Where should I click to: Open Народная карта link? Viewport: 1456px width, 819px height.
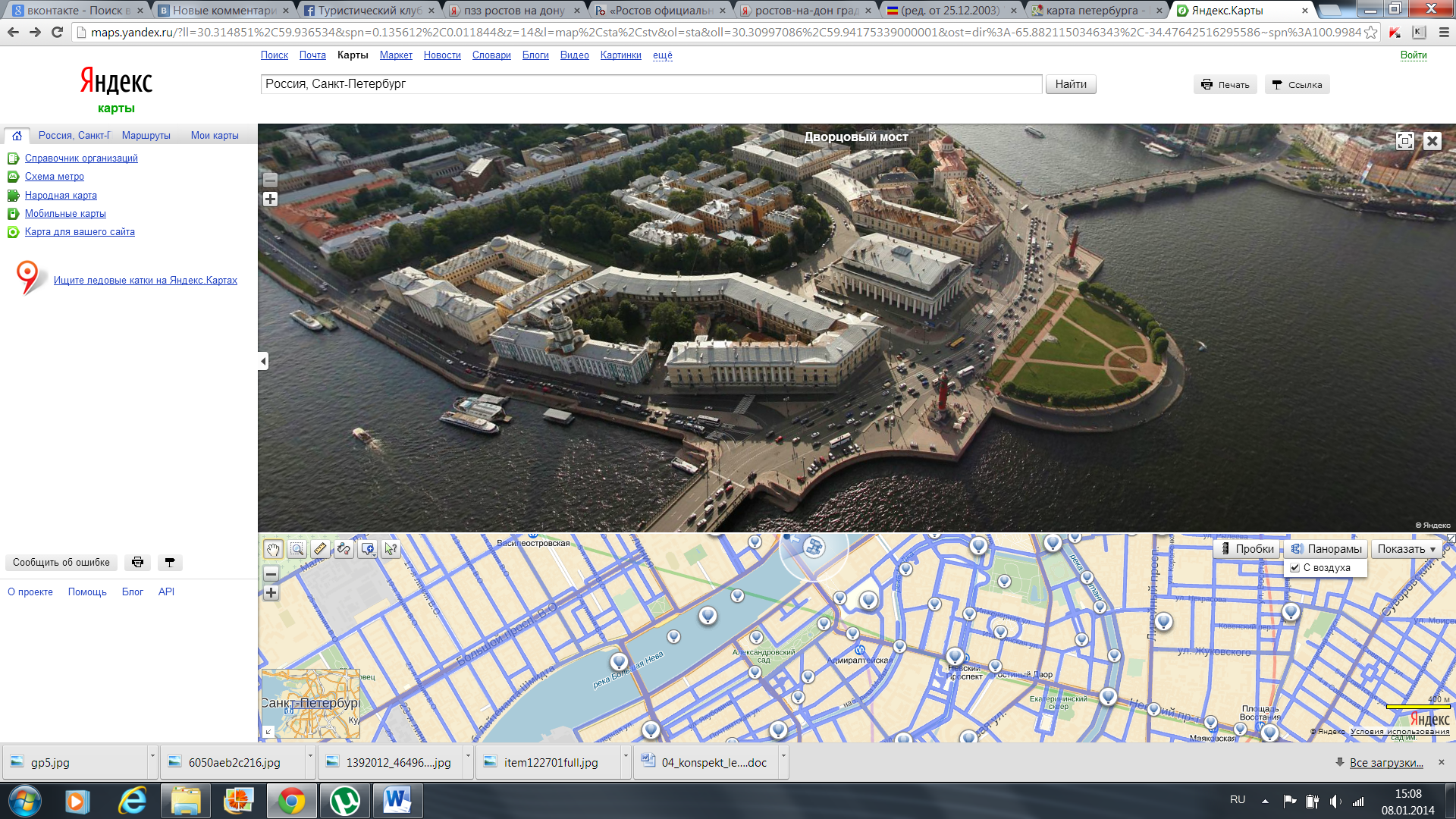click(61, 196)
